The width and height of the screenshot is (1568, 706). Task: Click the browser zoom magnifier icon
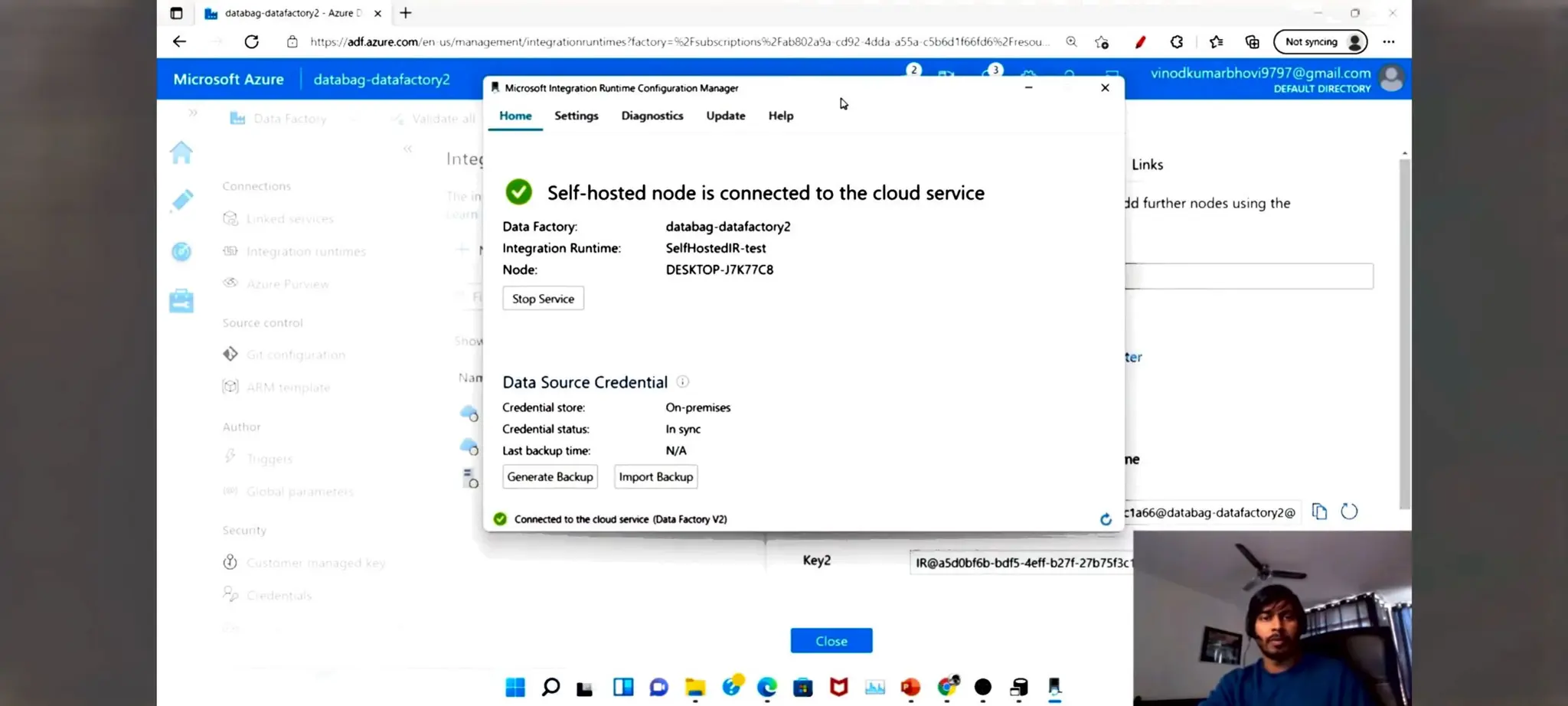pos(1071,41)
